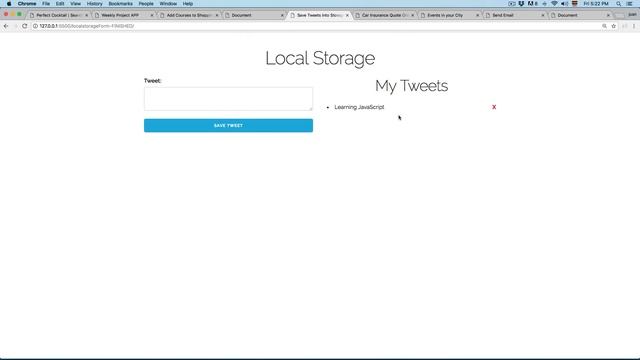Viewport: 640px width, 360px height.
Task: Switch to Events in your City tab
Action: pyautogui.click(x=449, y=15)
